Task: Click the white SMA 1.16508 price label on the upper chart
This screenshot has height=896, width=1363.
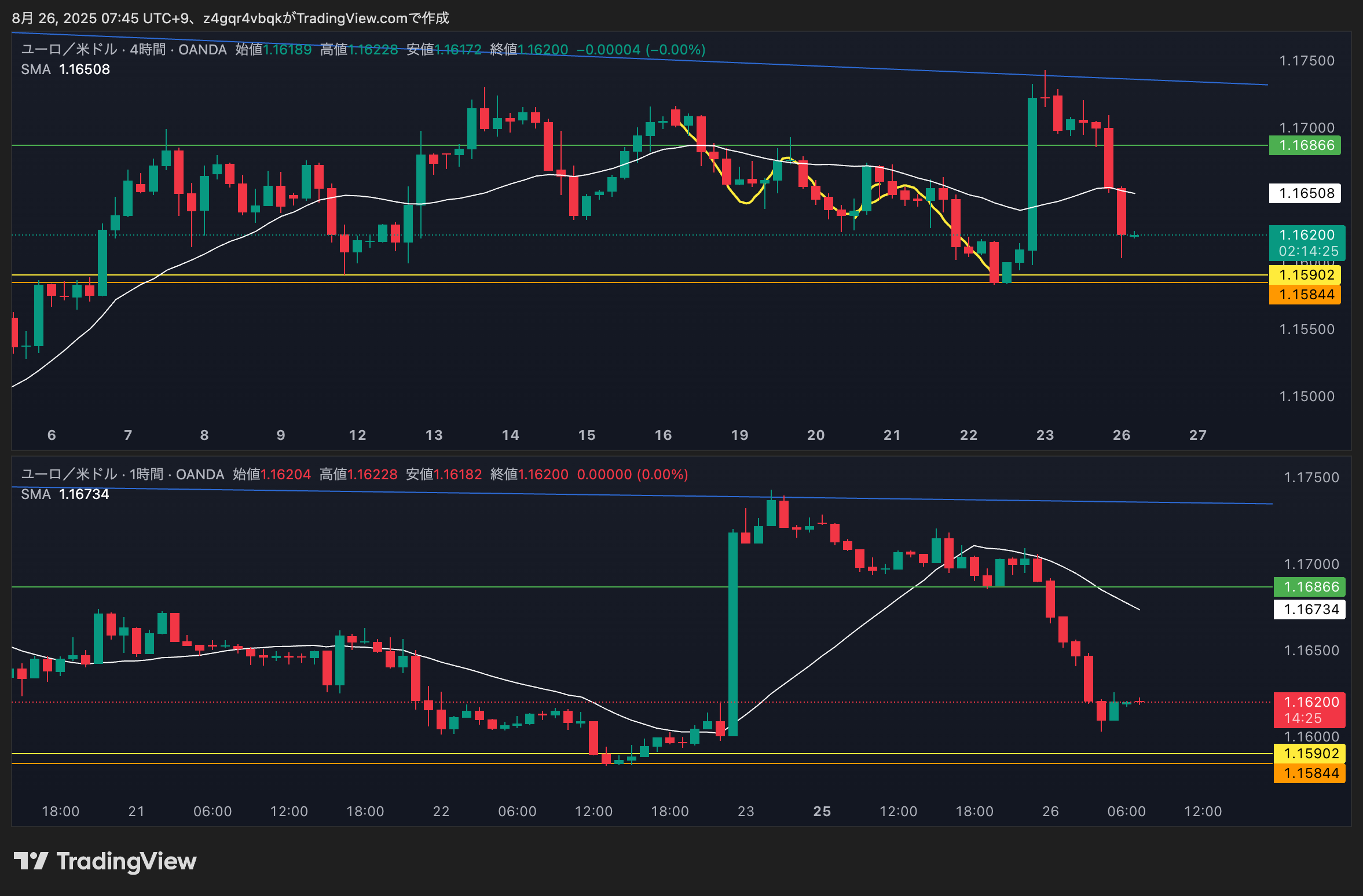Action: click(x=1304, y=193)
